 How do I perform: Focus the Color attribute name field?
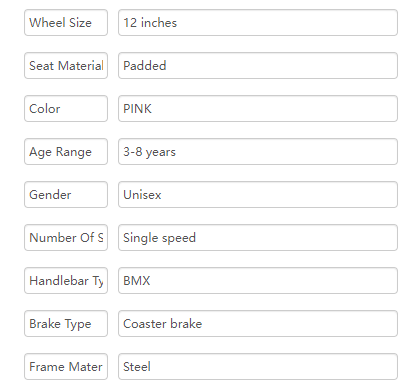click(x=66, y=109)
